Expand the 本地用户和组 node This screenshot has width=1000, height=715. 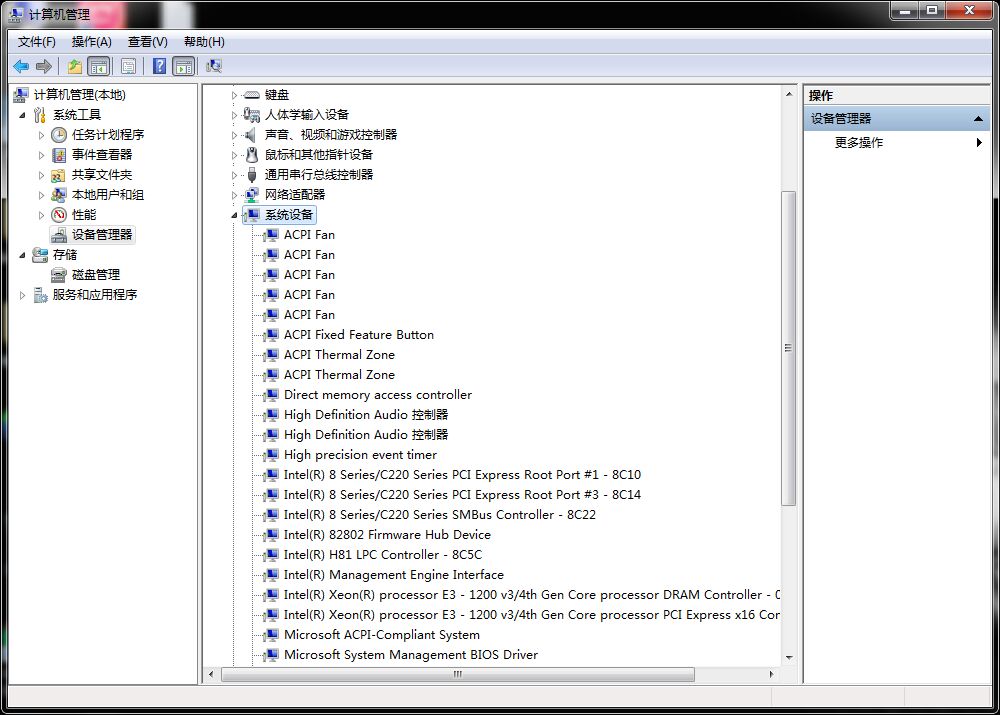coord(41,195)
